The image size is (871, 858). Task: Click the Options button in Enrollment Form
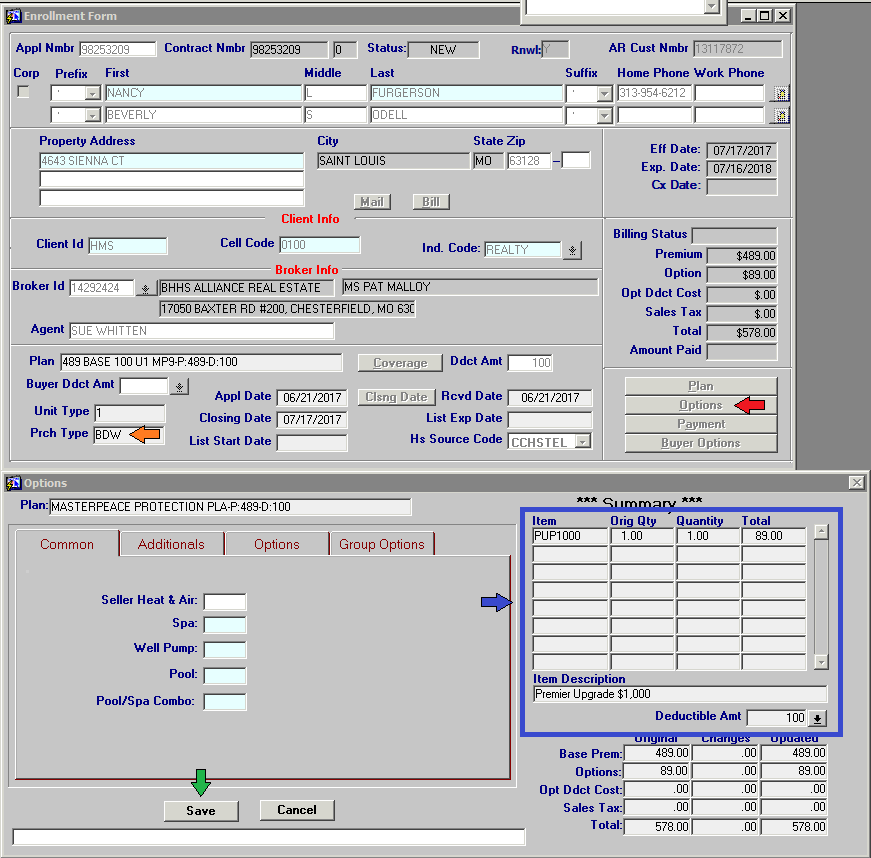[700, 405]
